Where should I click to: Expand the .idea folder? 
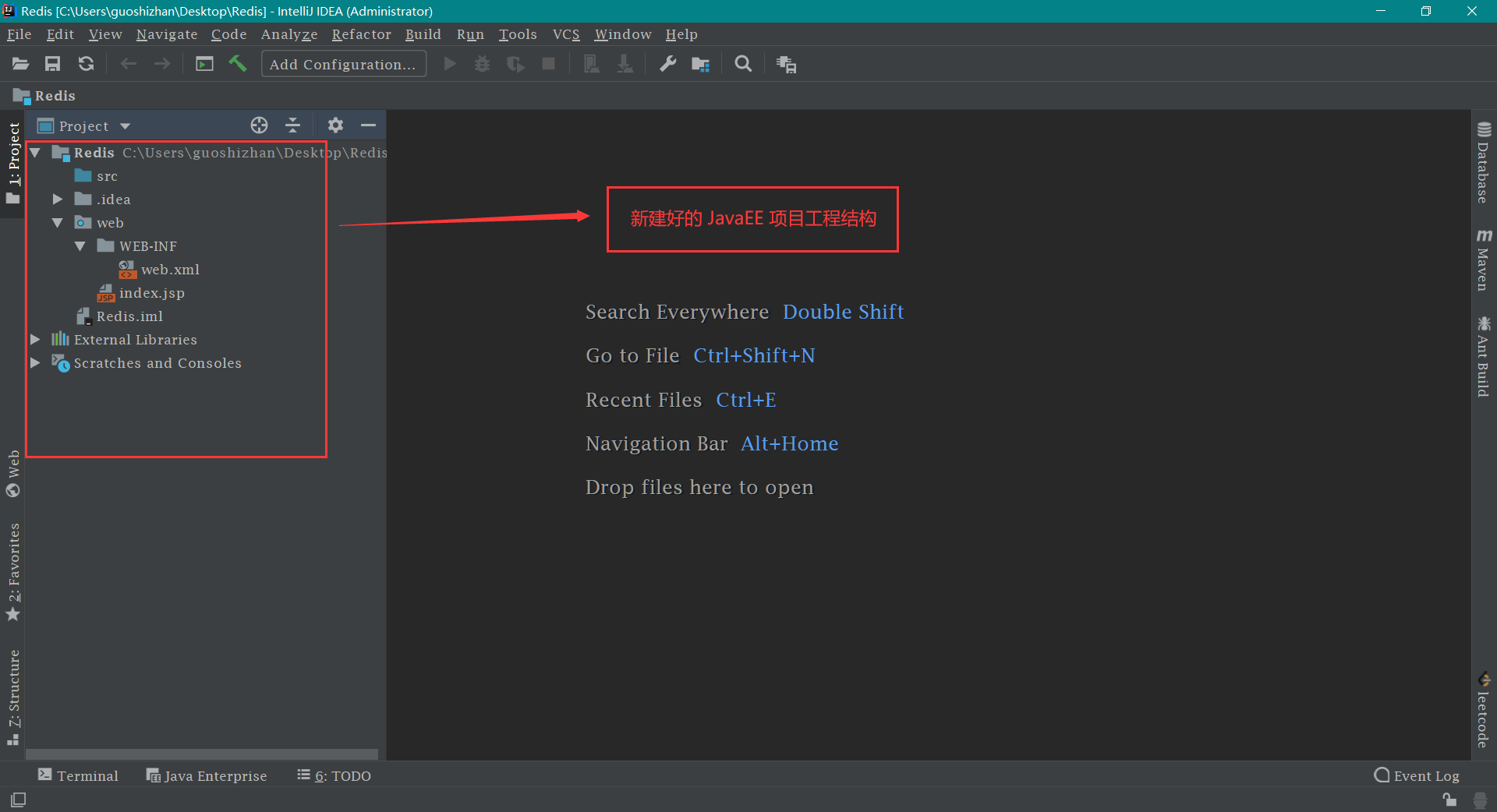pos(57,199)
